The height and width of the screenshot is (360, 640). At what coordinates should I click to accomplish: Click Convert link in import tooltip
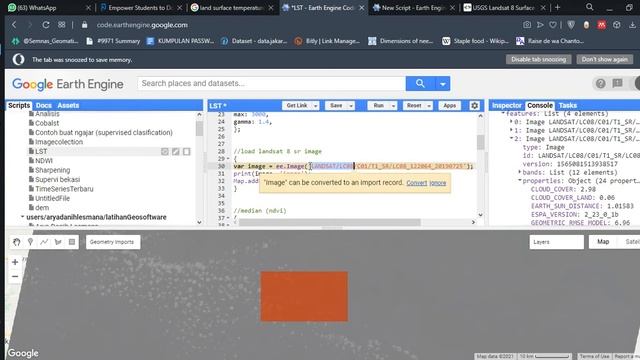tap(416, 183)
